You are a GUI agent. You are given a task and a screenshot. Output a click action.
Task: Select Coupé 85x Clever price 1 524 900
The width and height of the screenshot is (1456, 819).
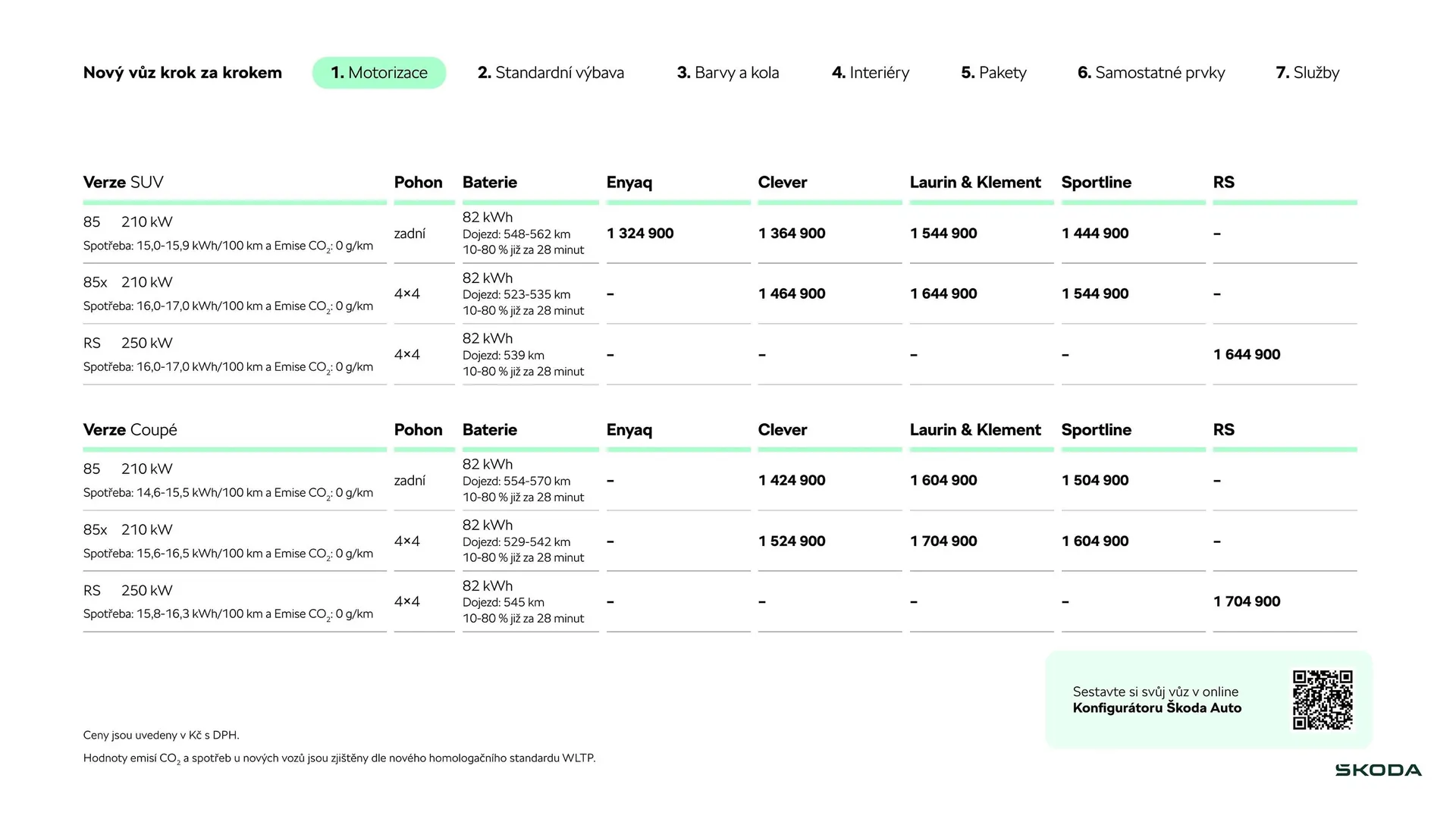tap(792, 541)
